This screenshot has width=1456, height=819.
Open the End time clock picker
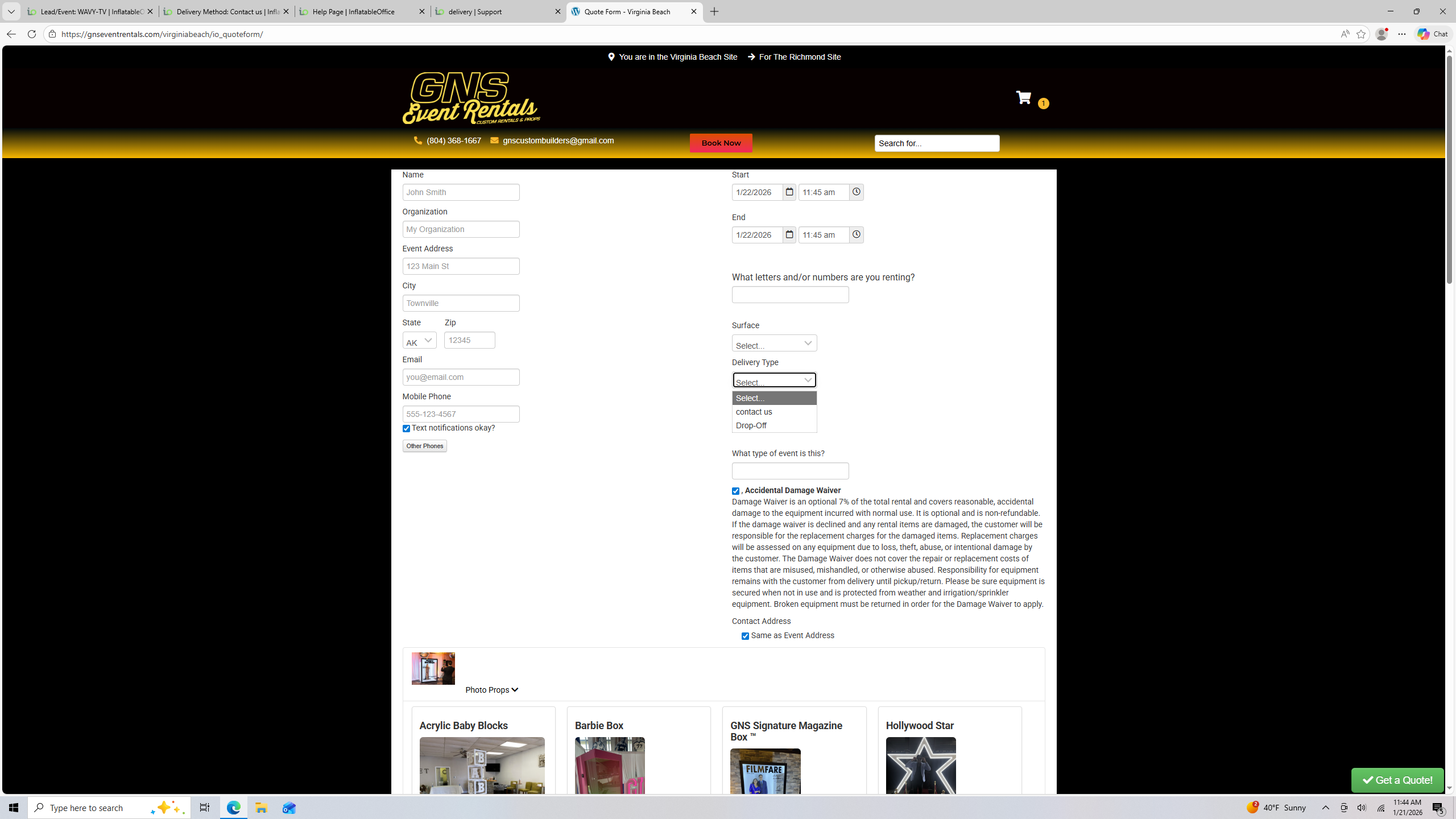pyautogui.click(x=856, y=235)
